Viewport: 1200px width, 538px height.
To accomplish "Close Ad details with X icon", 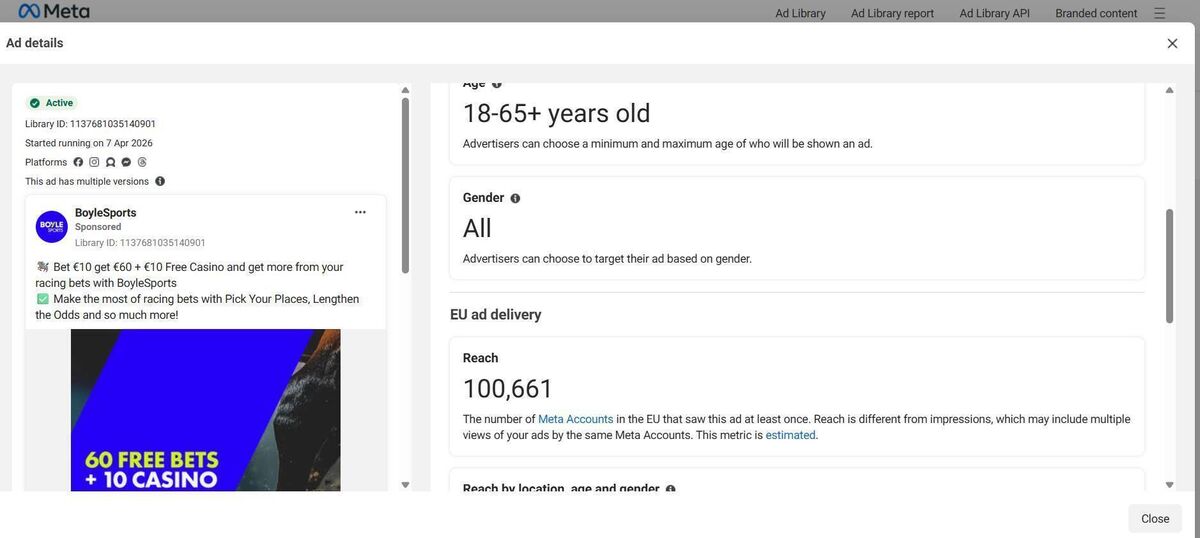I will [1172, 43].
